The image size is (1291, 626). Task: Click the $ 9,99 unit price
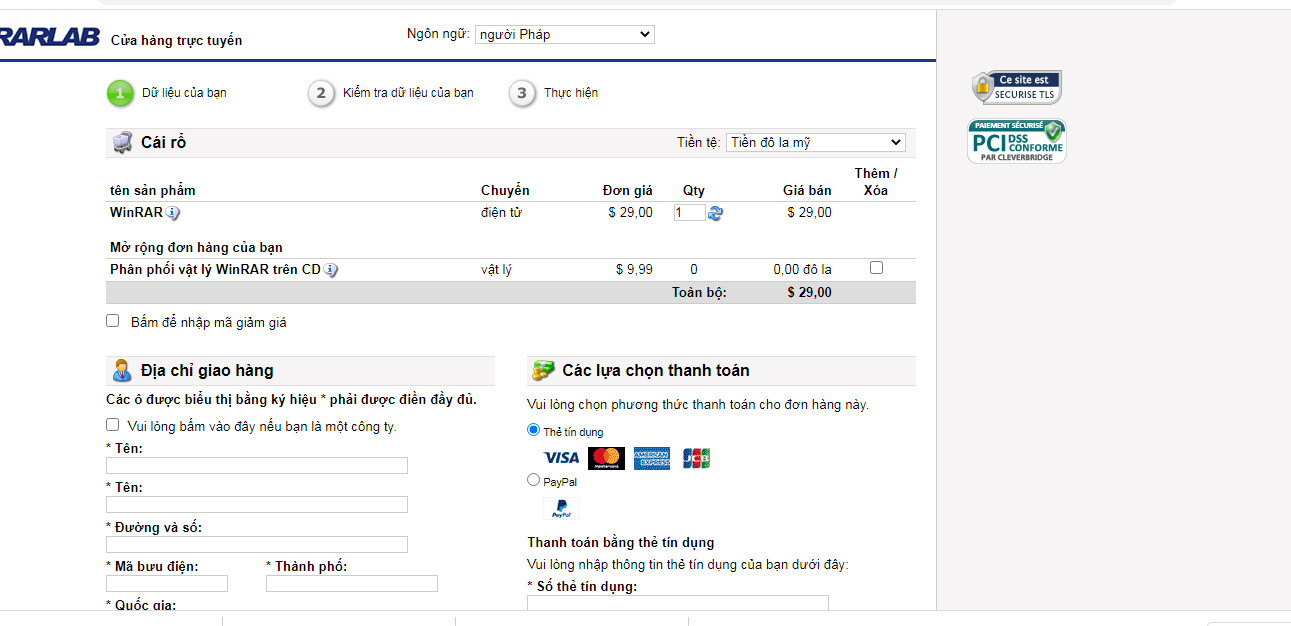(x=634, y=269)
